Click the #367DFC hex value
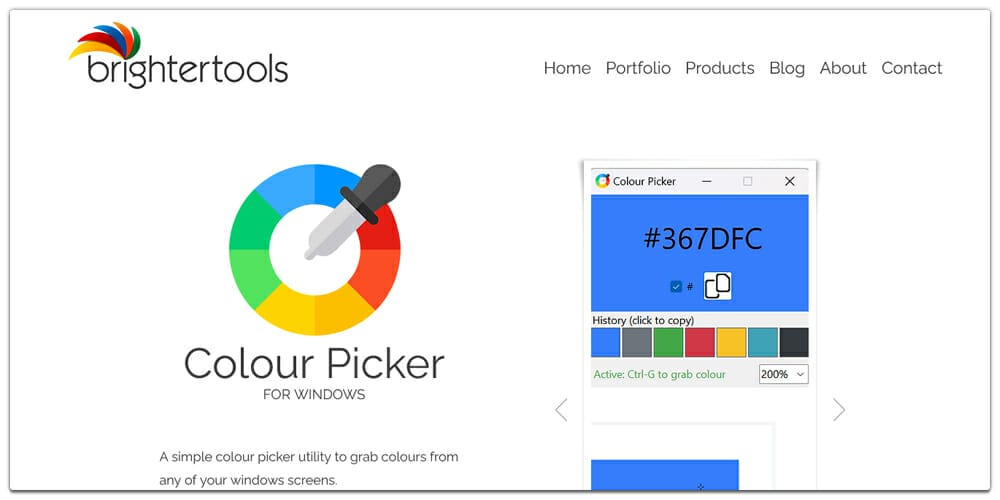The image size is (1000, 500). coord(703,239)
